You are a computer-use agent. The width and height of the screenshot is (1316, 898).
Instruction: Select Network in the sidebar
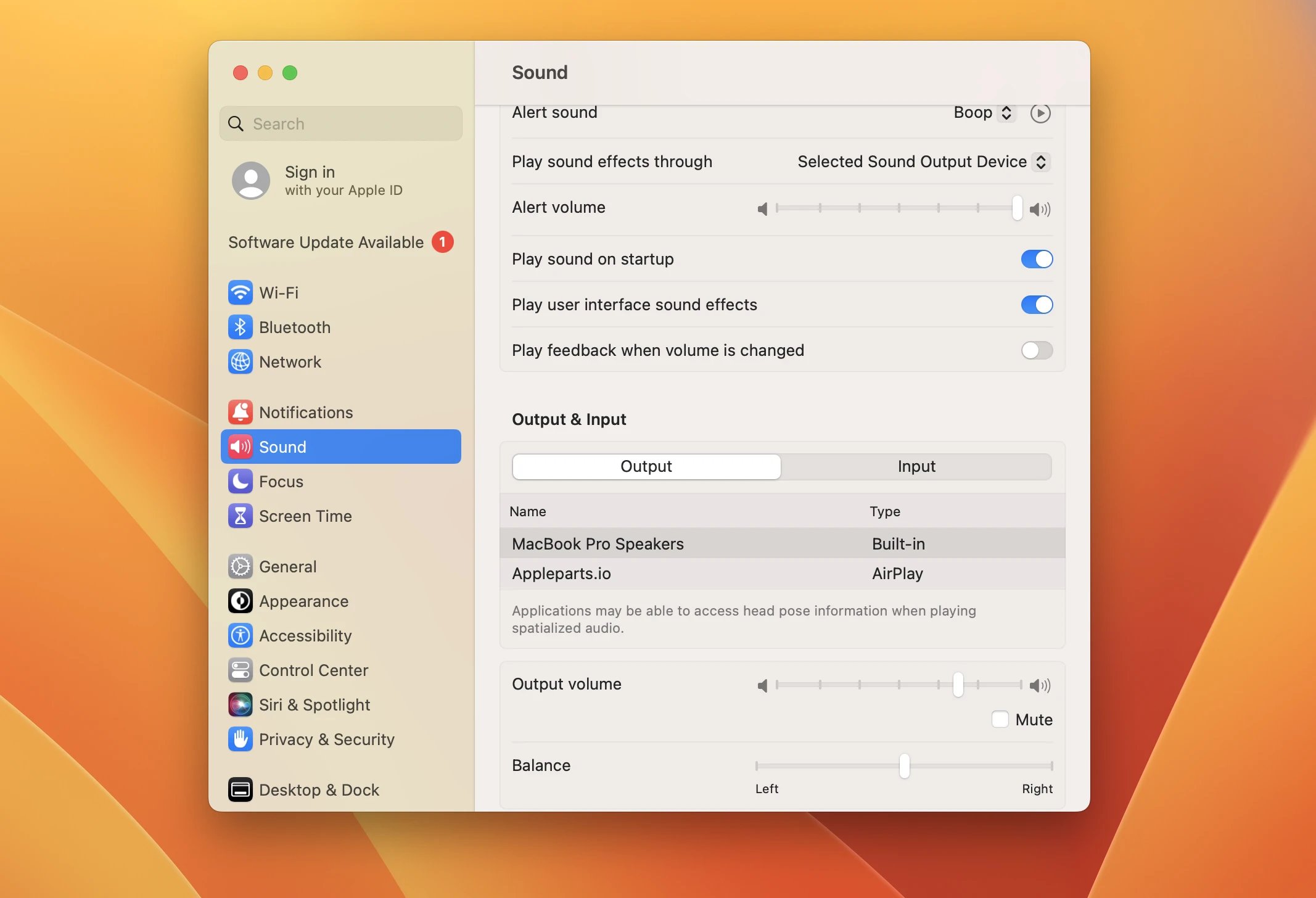coord(290,362)
